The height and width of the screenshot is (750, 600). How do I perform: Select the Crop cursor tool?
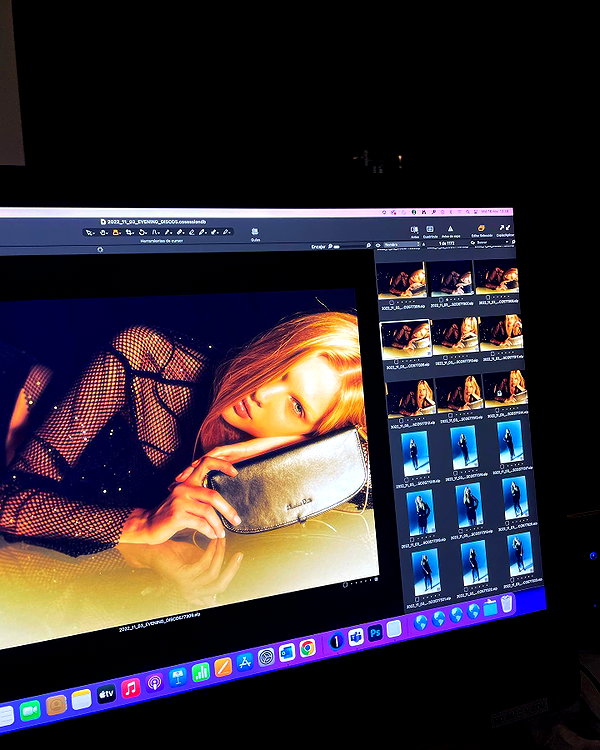coord(129,232)
